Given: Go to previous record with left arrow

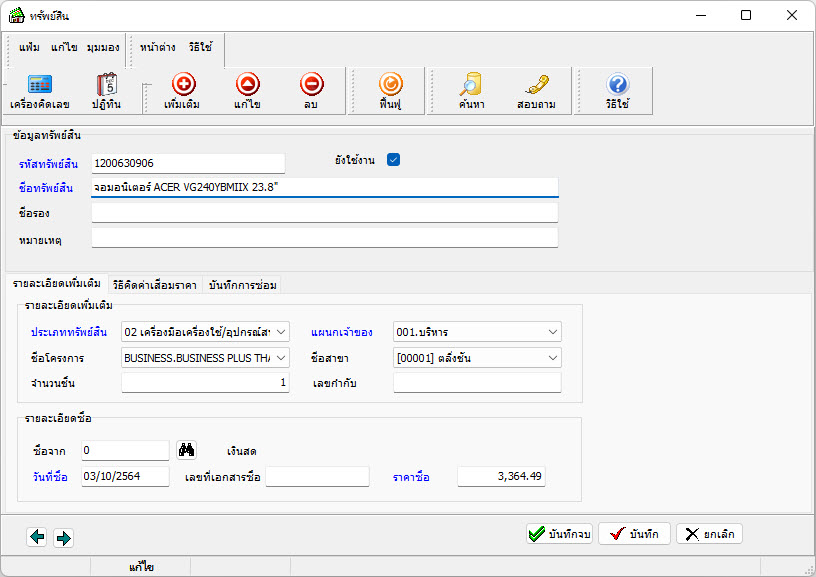Looking at the screenshot, I should click(37, 536).
